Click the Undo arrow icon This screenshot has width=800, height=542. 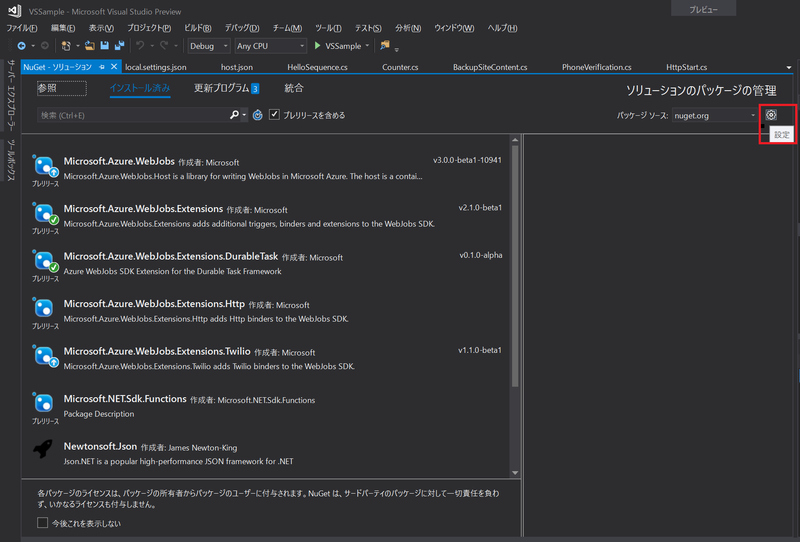pyautogui.click(x=140, y=46)
